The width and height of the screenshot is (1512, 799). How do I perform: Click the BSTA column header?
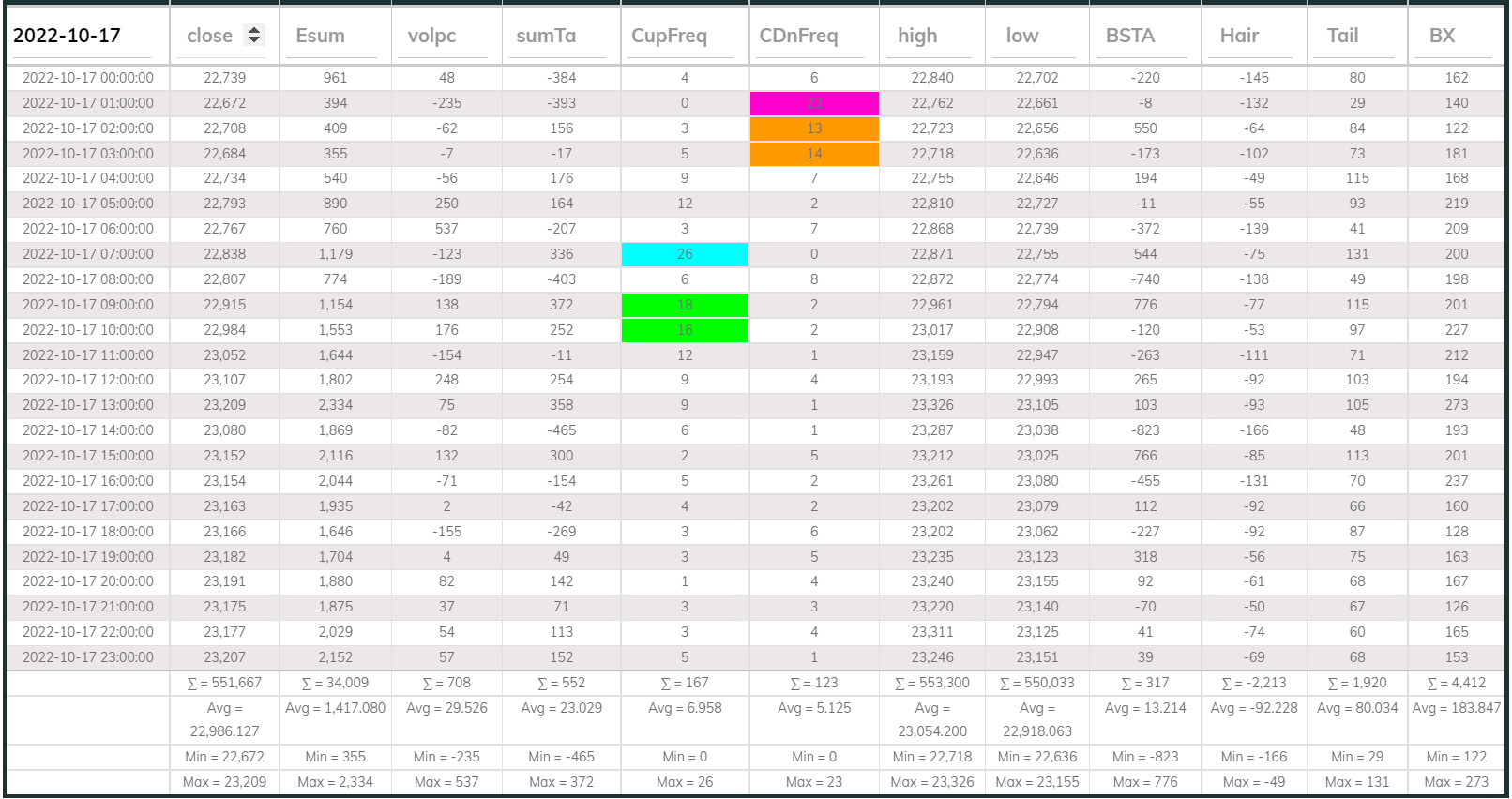pyautogui.click(x=1130, y=36)
